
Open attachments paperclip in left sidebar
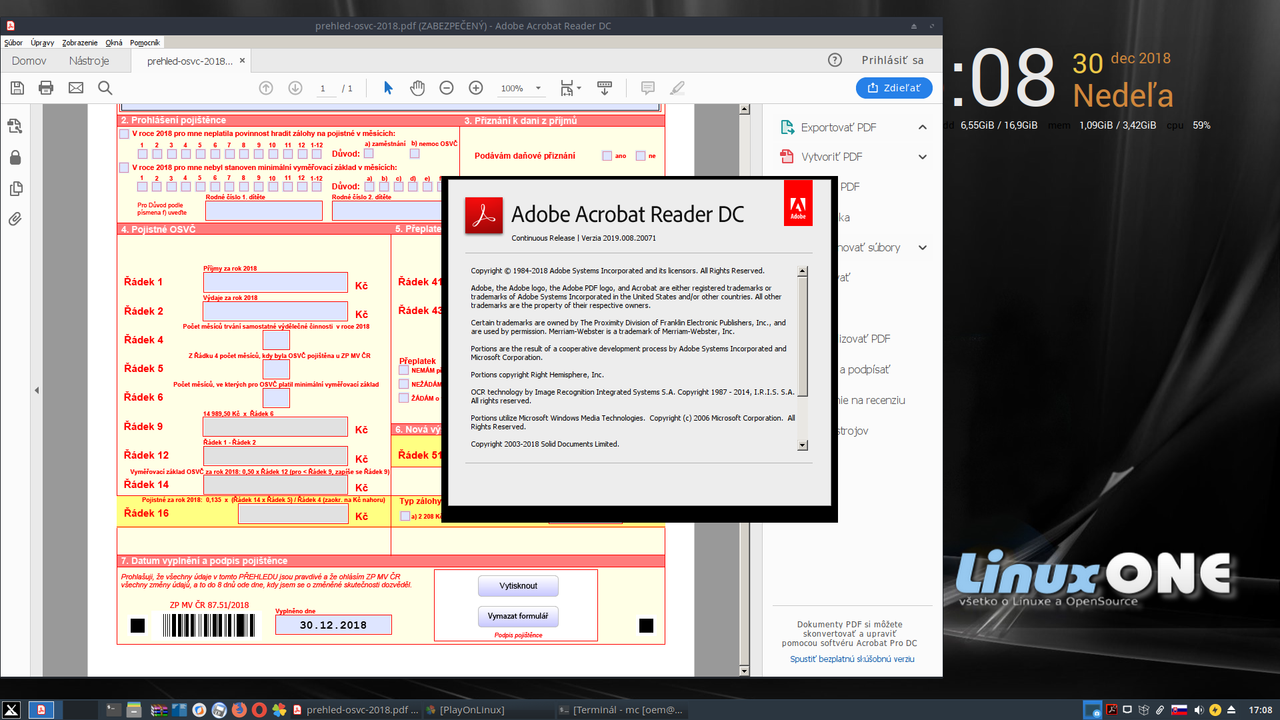15,218
